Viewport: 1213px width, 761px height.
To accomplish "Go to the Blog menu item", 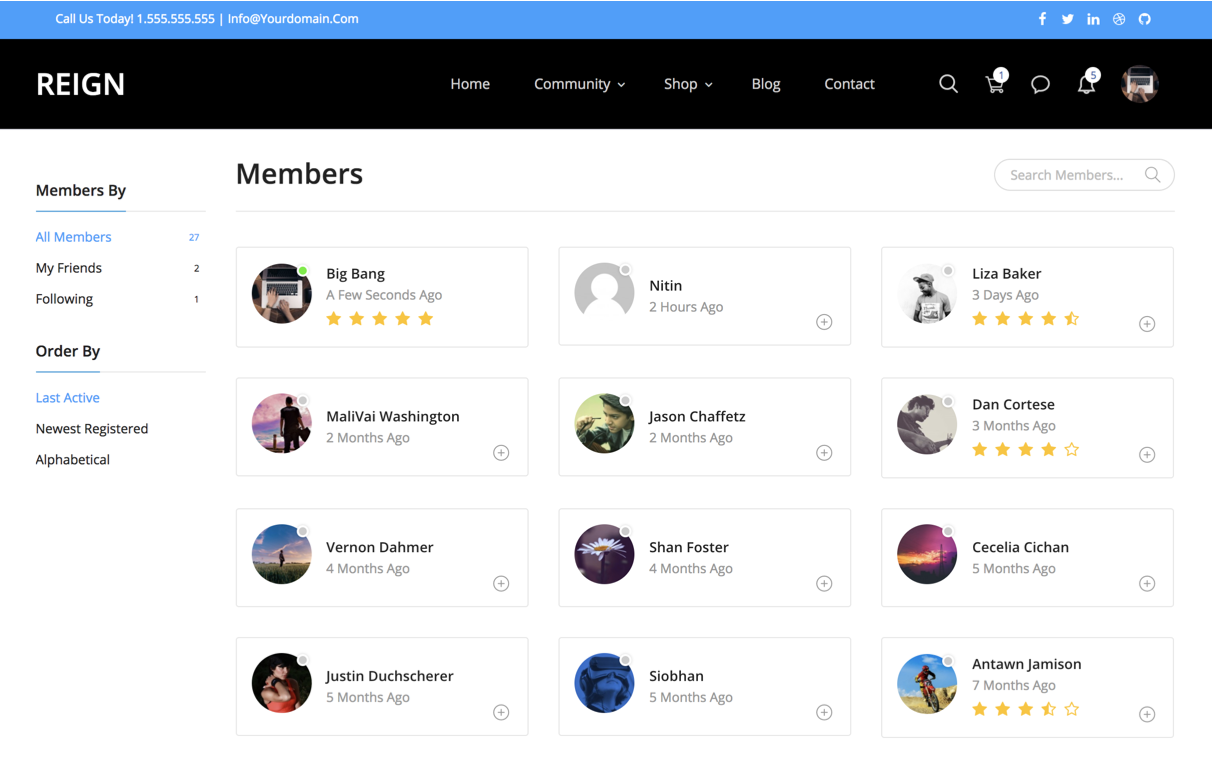I will 766,84.
